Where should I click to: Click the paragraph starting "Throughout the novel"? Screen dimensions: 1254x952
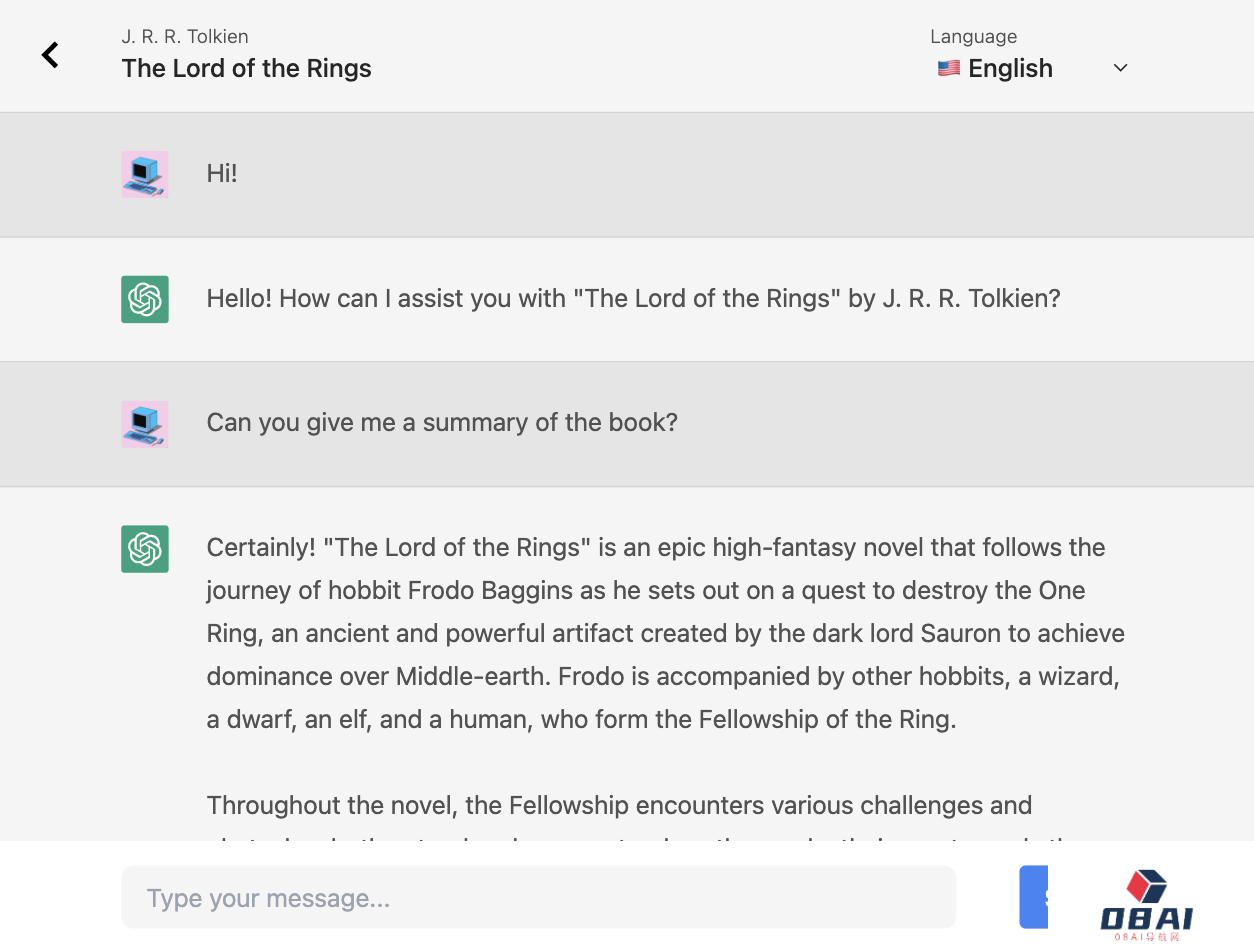coord(666,818)
